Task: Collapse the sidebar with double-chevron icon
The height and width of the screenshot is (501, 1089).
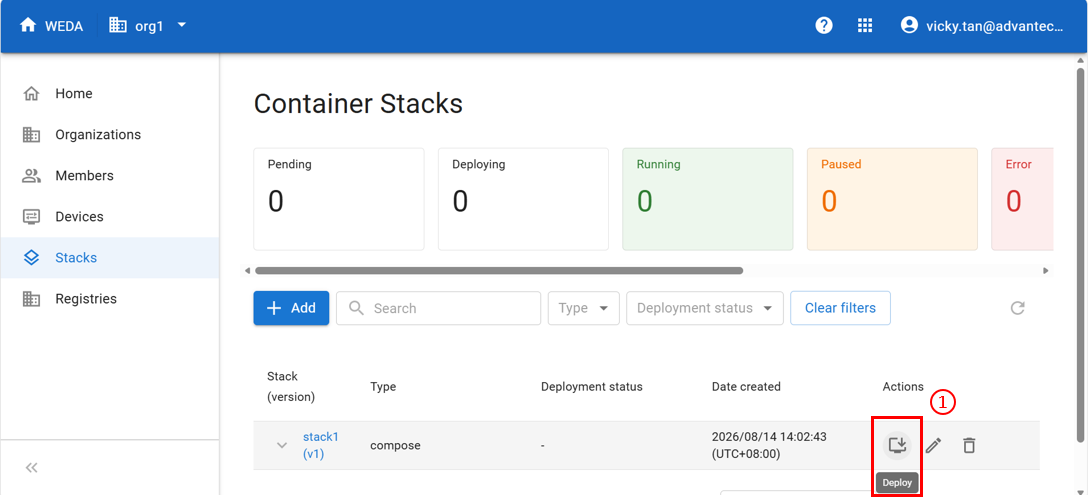Action: (31, 468)
